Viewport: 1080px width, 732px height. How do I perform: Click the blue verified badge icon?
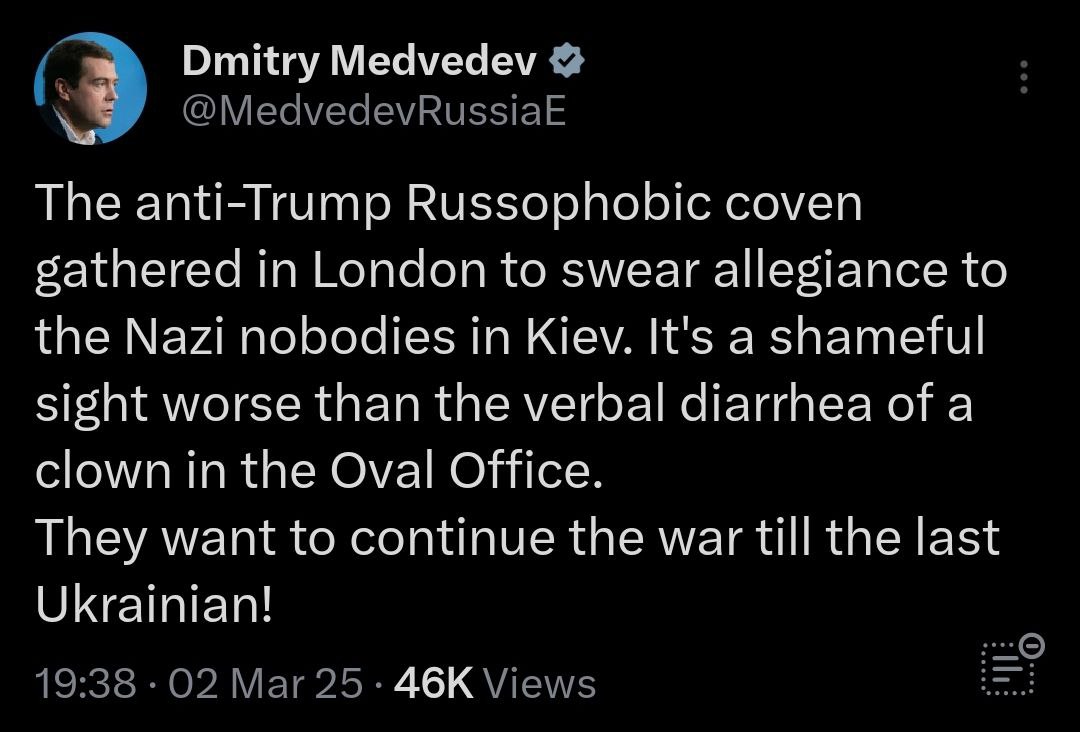567,63
